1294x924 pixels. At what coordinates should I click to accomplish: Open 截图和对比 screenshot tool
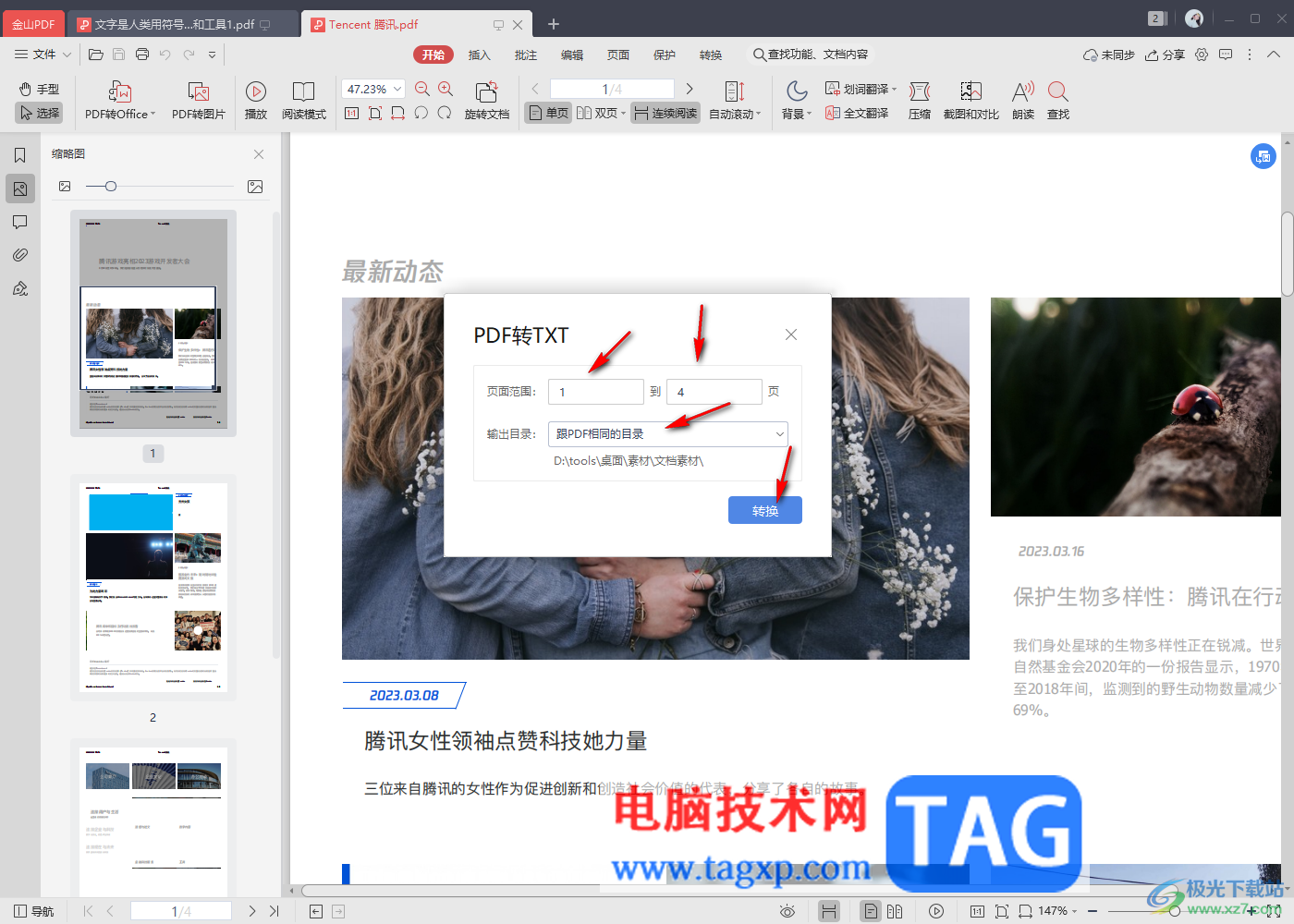971,100
